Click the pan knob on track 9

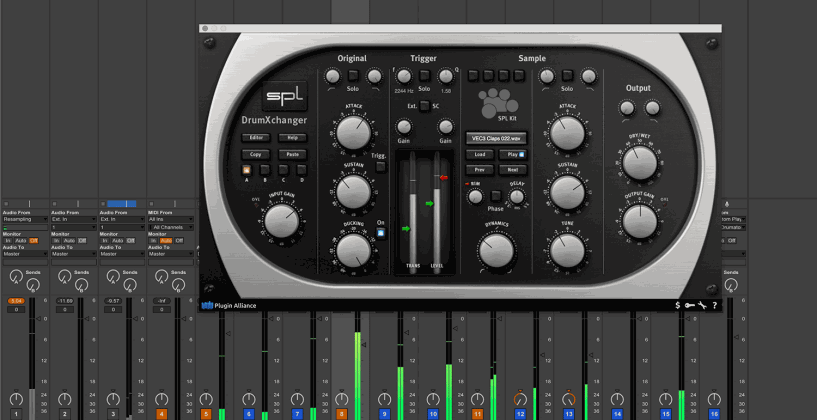point(385,399)
